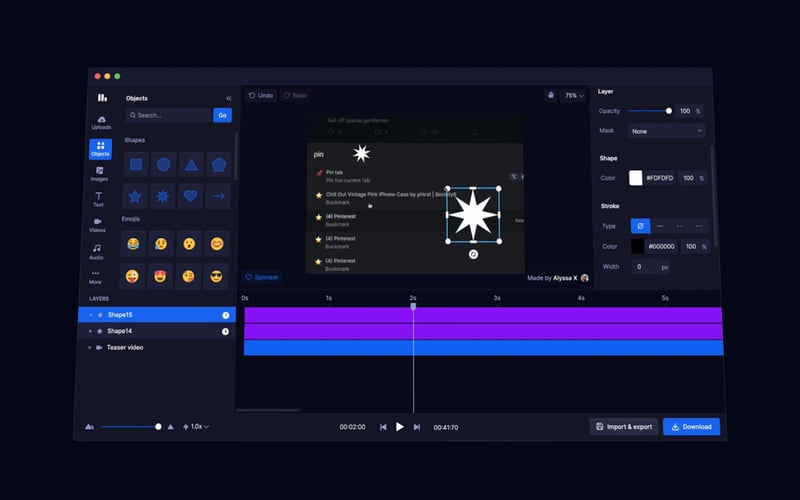This screenshot has height=500, width=800.
Task: Click the app logo at top of sidebar
Action: tap(103, 97)
